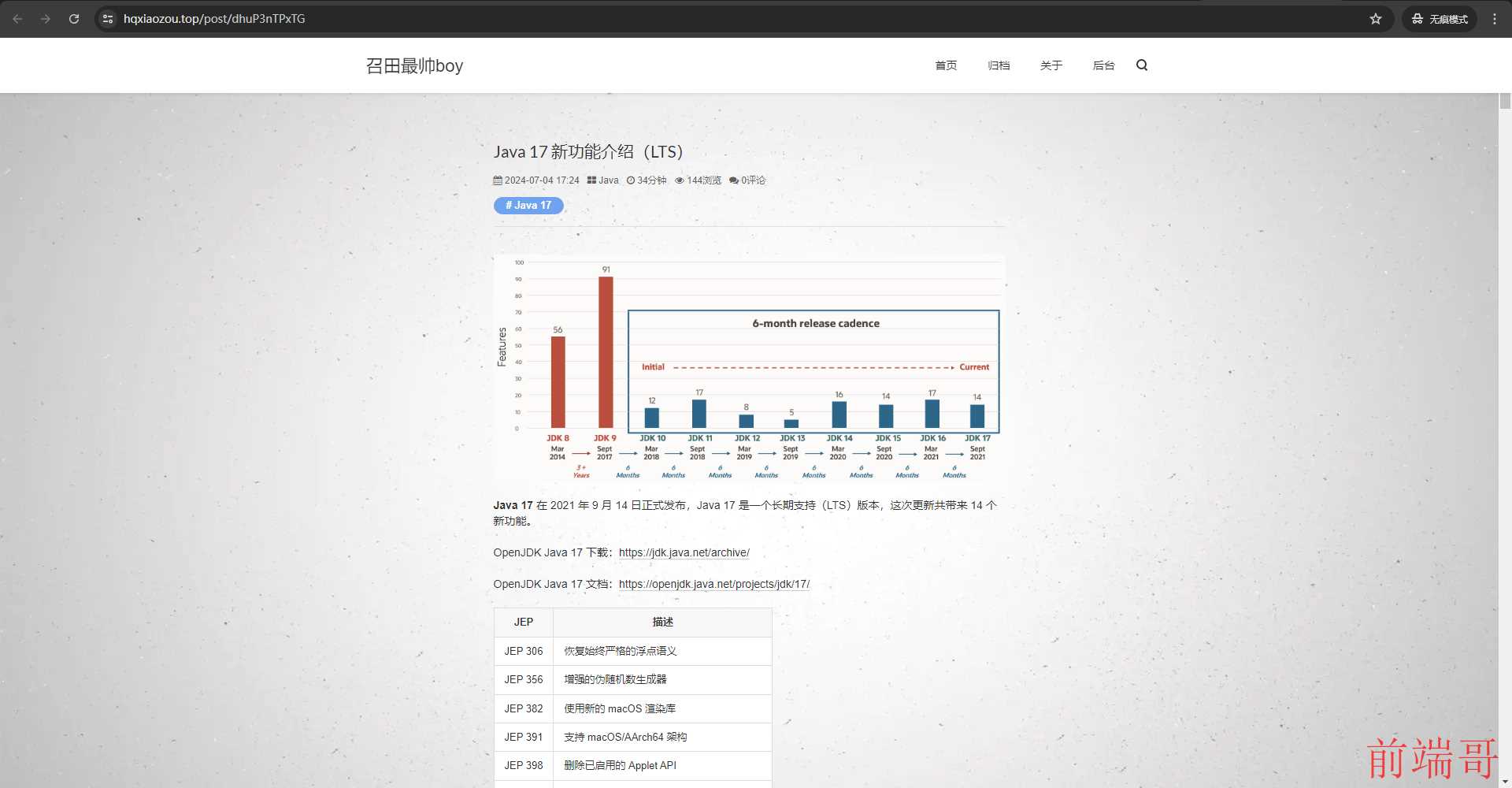
Task: Click the 增强的伪随机数生成器 description cell
Action: (x=662, y=679)
